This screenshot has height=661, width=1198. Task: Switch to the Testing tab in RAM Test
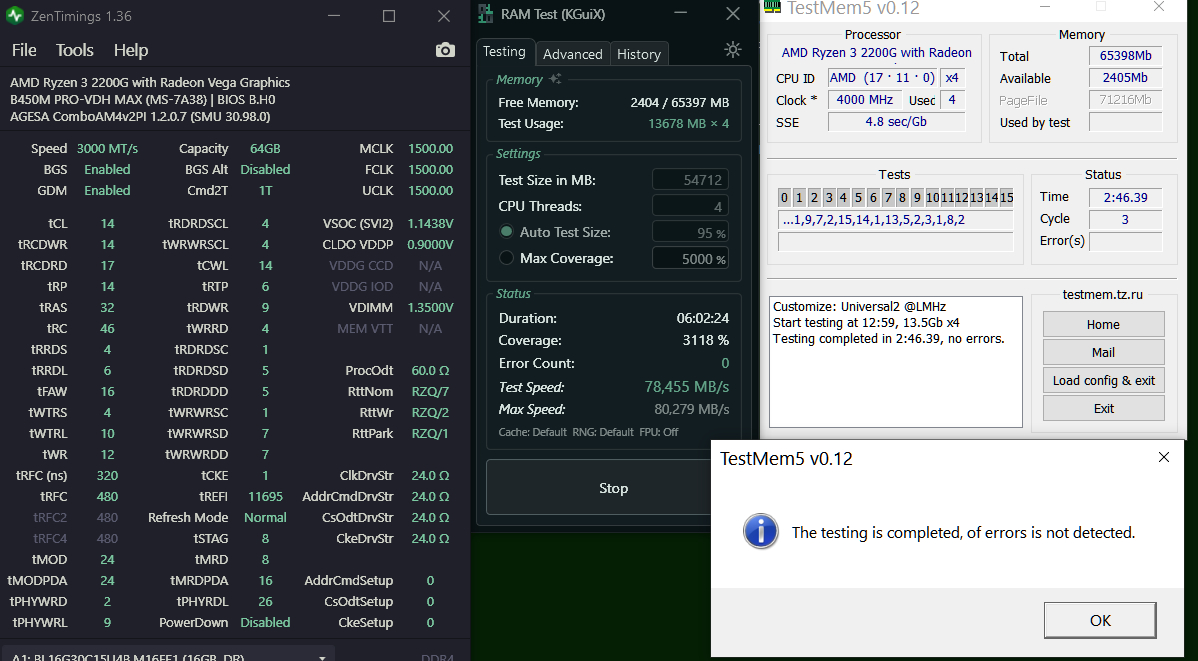click(504, 52)
